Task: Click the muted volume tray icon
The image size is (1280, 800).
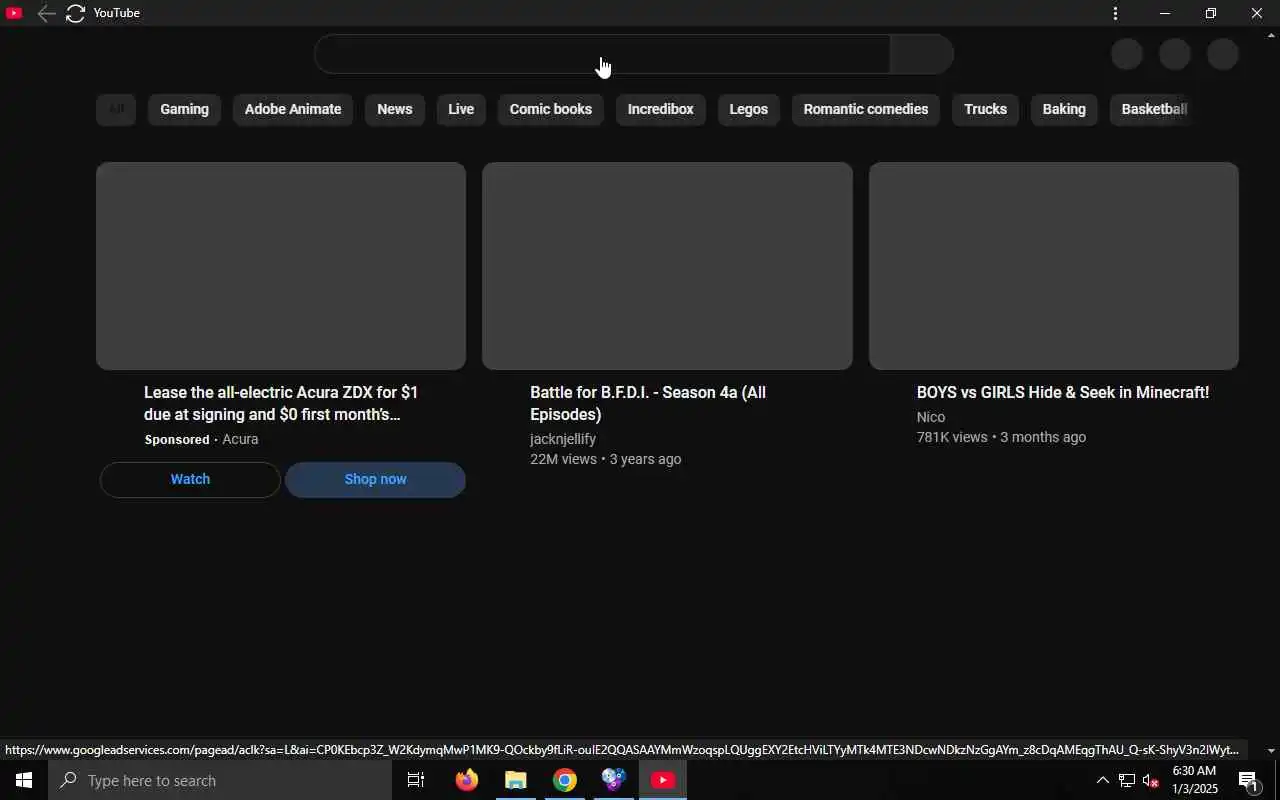Action: [x=1150, y=780]
